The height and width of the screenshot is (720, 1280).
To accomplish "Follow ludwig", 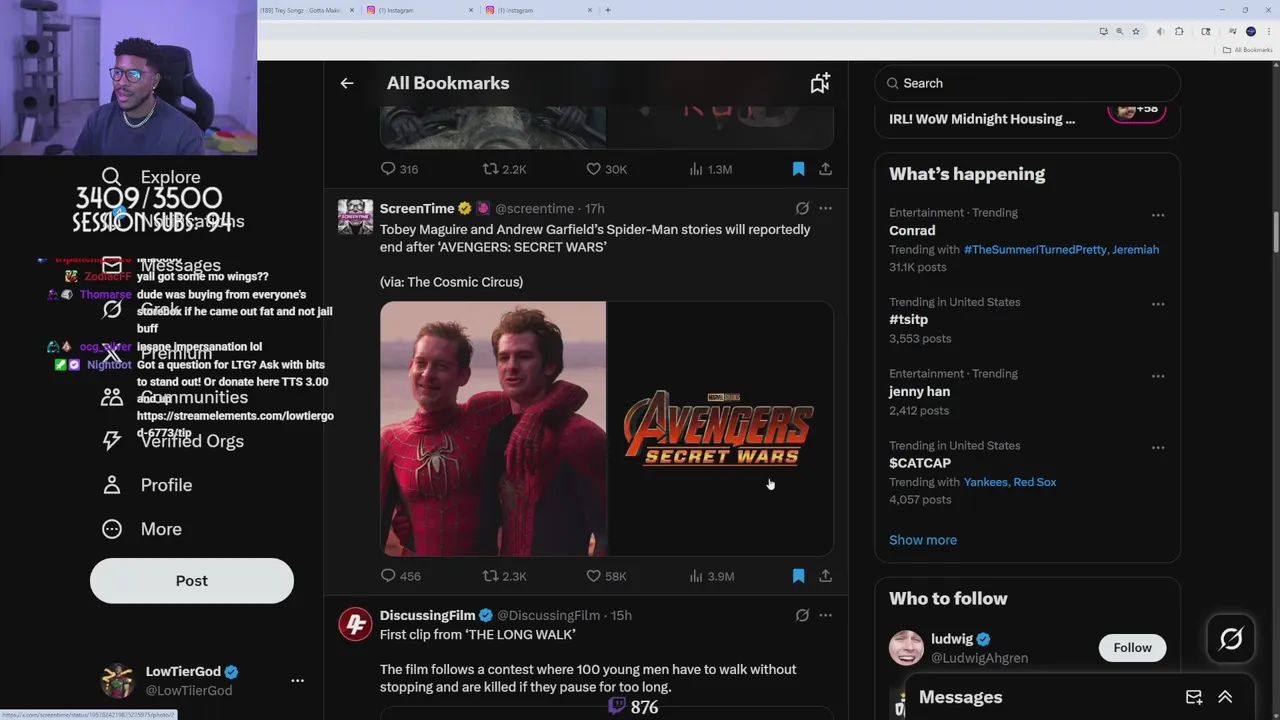I will tap(1133, 648).
